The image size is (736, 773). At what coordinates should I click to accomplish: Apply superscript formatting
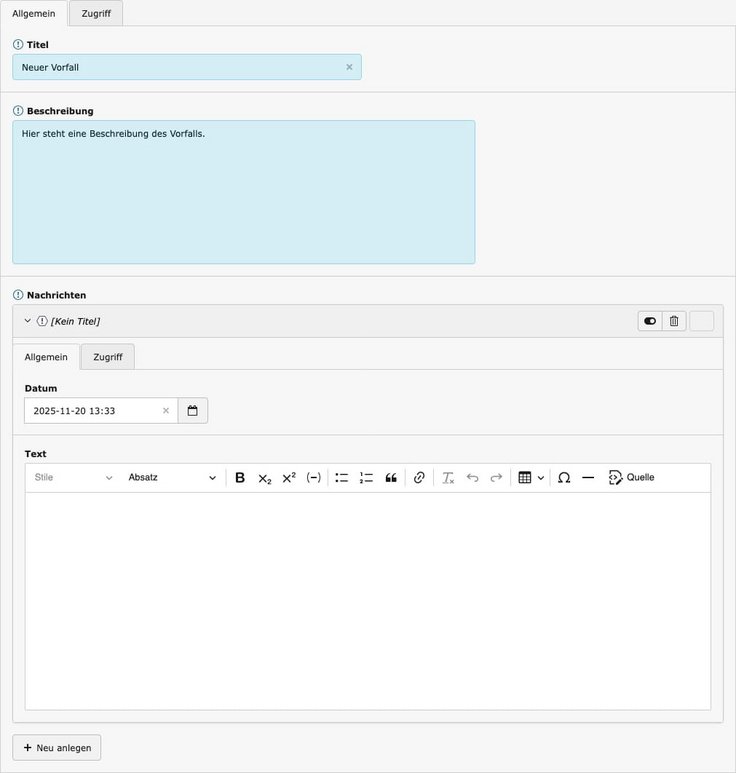[289, 478]
